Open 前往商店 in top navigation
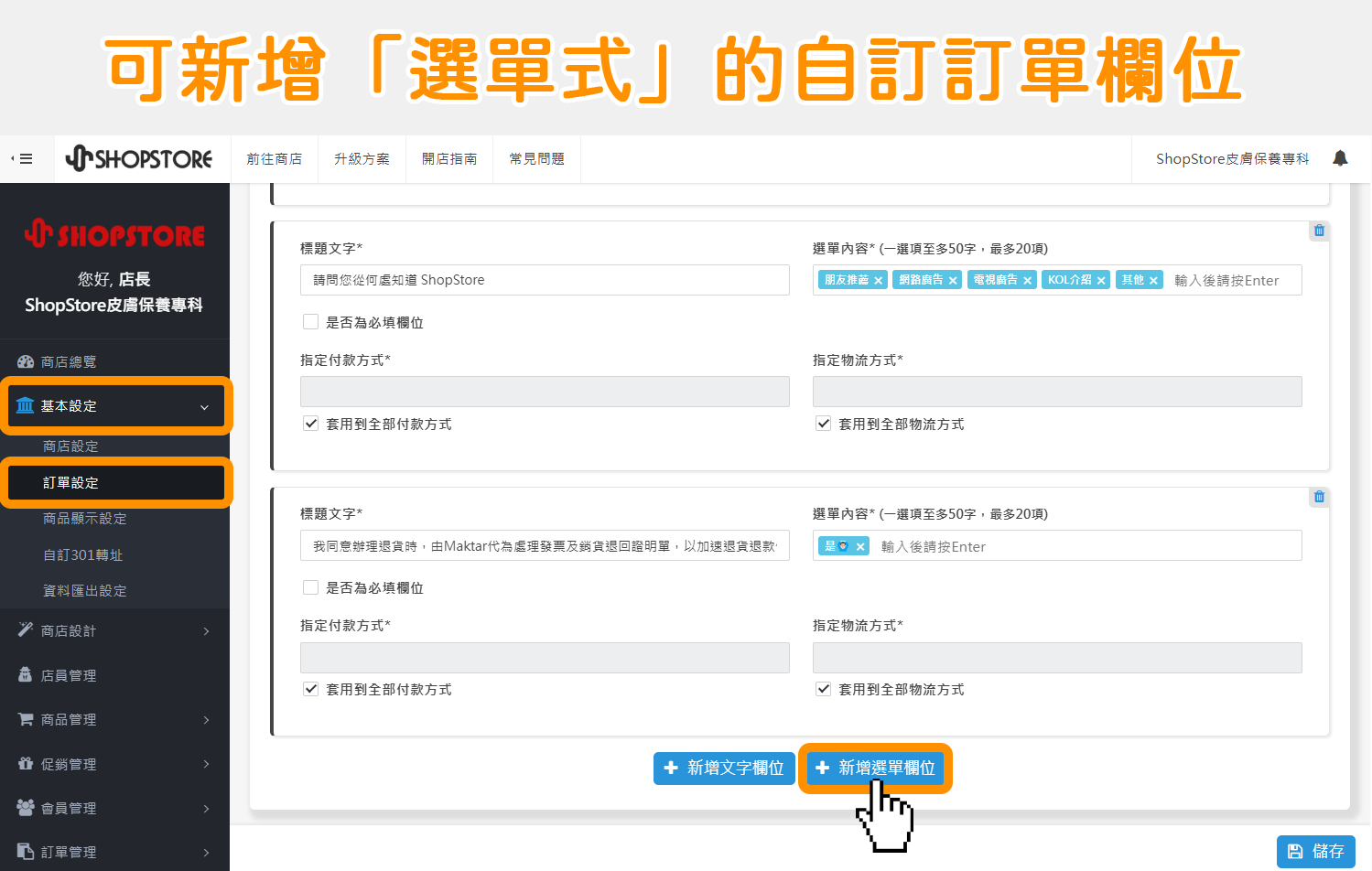This screenshot has height=871, width=1372. click(x=274, y=159)
